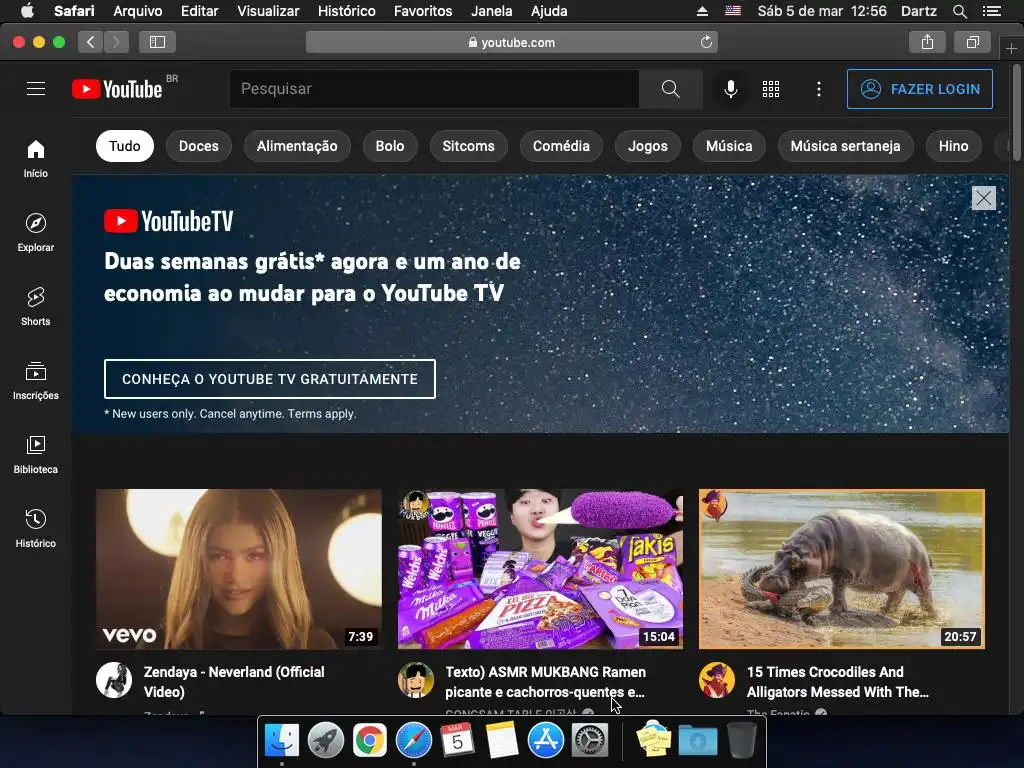Open Explorar in sidebar

click(36, 232)
